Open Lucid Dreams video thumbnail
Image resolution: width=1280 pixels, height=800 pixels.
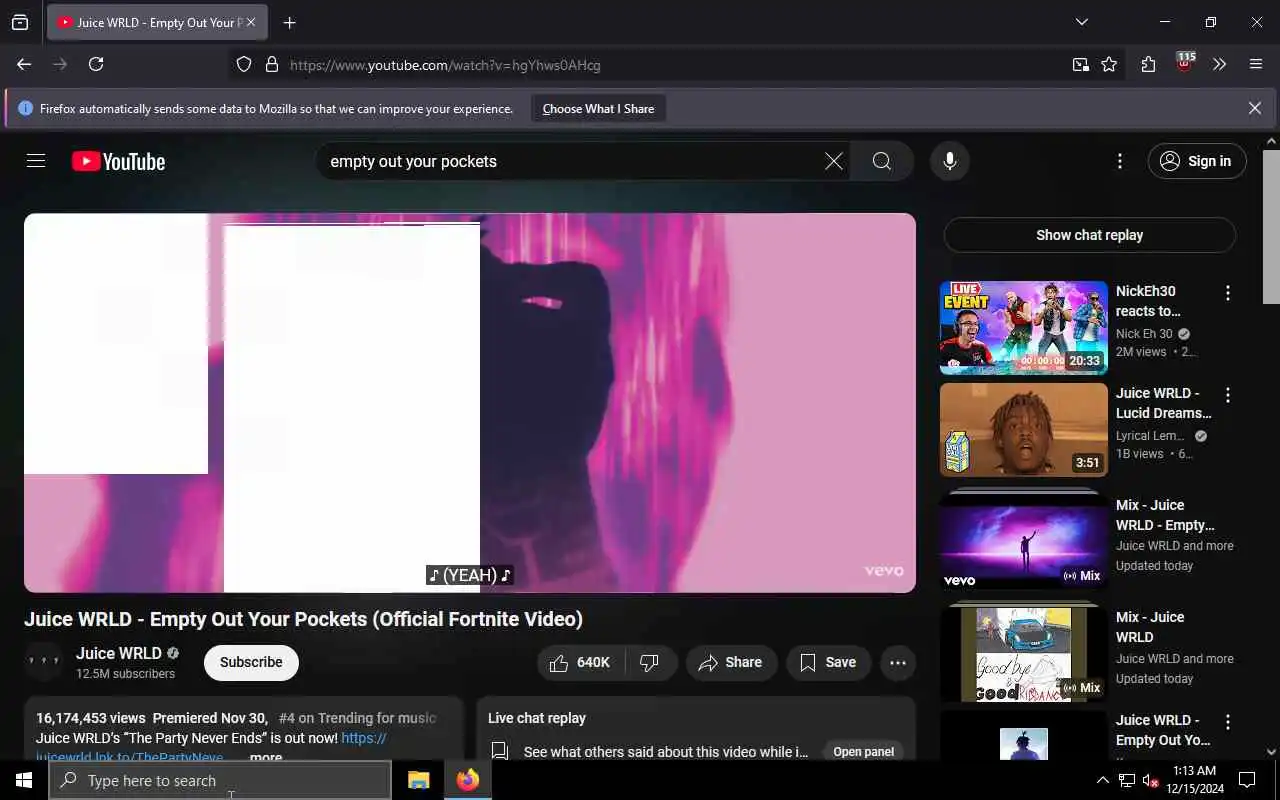[x=1024, y=430]
